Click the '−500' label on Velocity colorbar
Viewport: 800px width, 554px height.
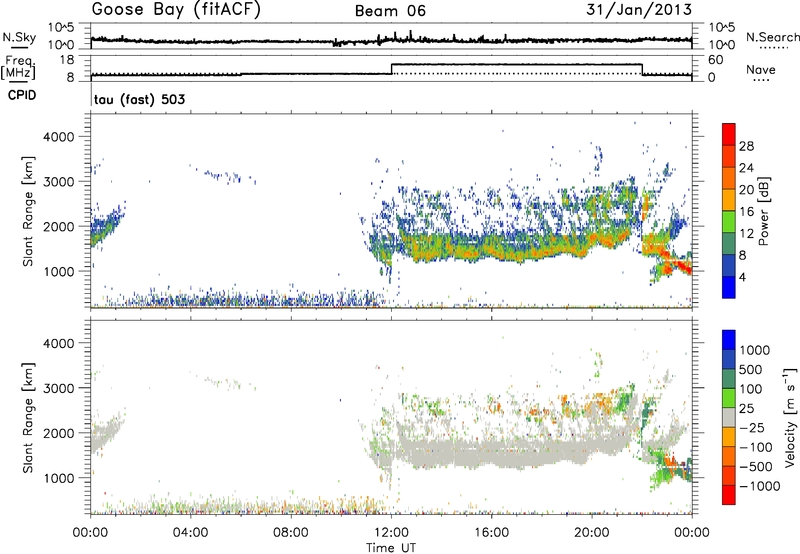(x=756, y=466)
